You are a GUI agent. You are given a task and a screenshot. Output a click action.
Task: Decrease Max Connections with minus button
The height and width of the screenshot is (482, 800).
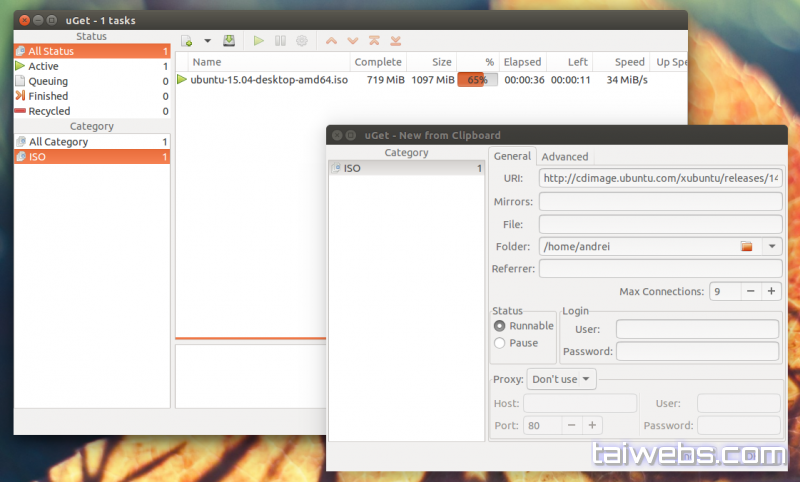[x=750, y=291]
